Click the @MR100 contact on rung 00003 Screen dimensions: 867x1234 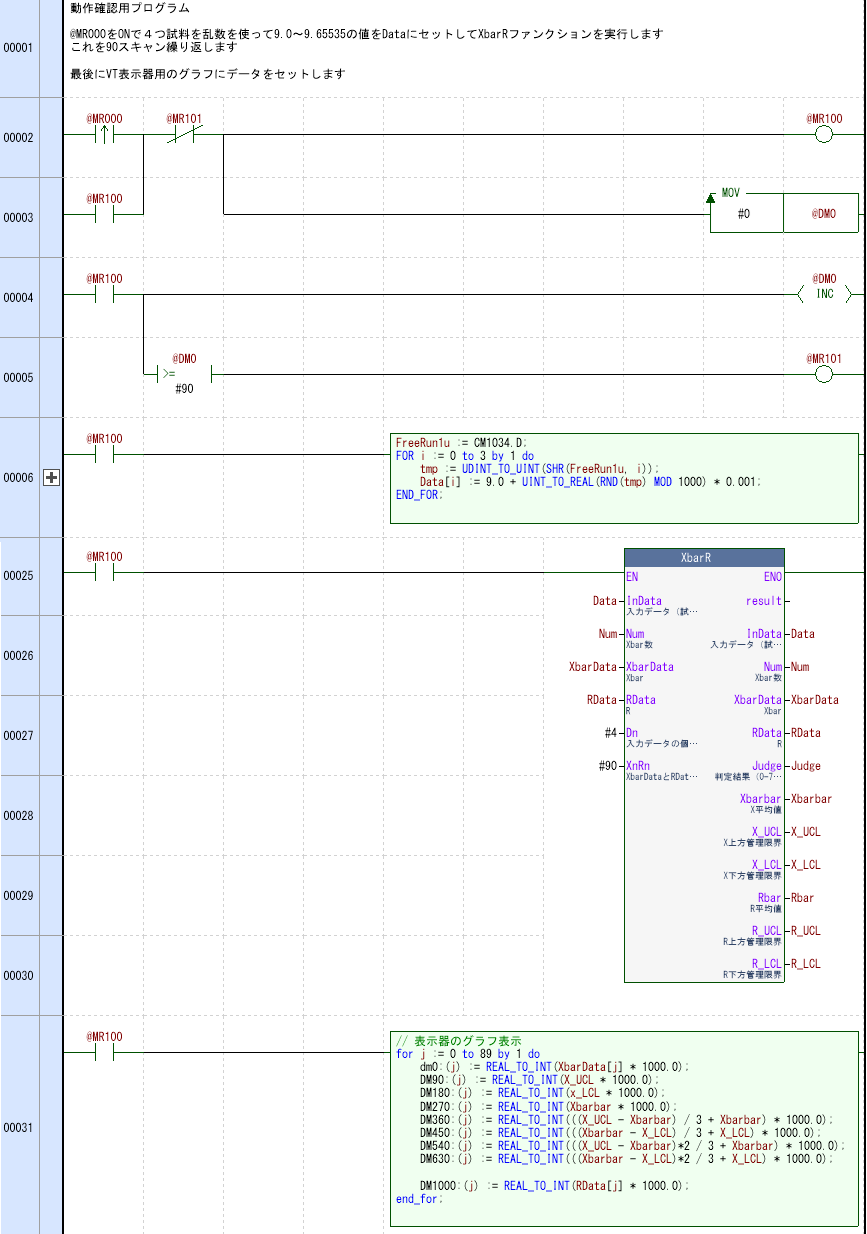(x=104, y=214)
